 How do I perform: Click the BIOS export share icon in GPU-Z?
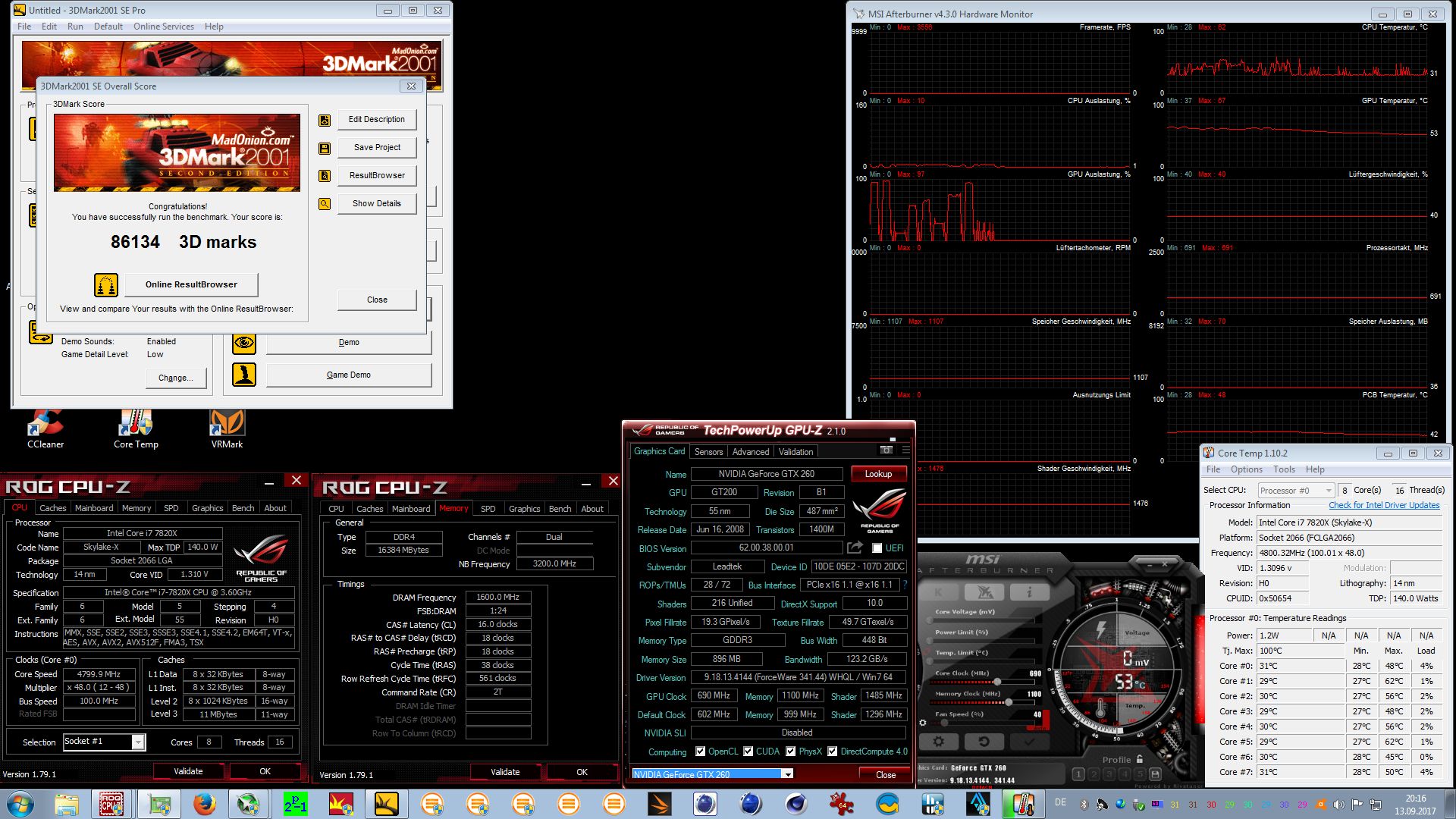pos(855,548)
